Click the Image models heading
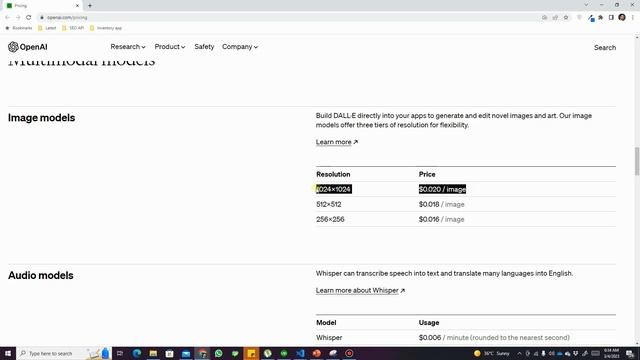 42,118
